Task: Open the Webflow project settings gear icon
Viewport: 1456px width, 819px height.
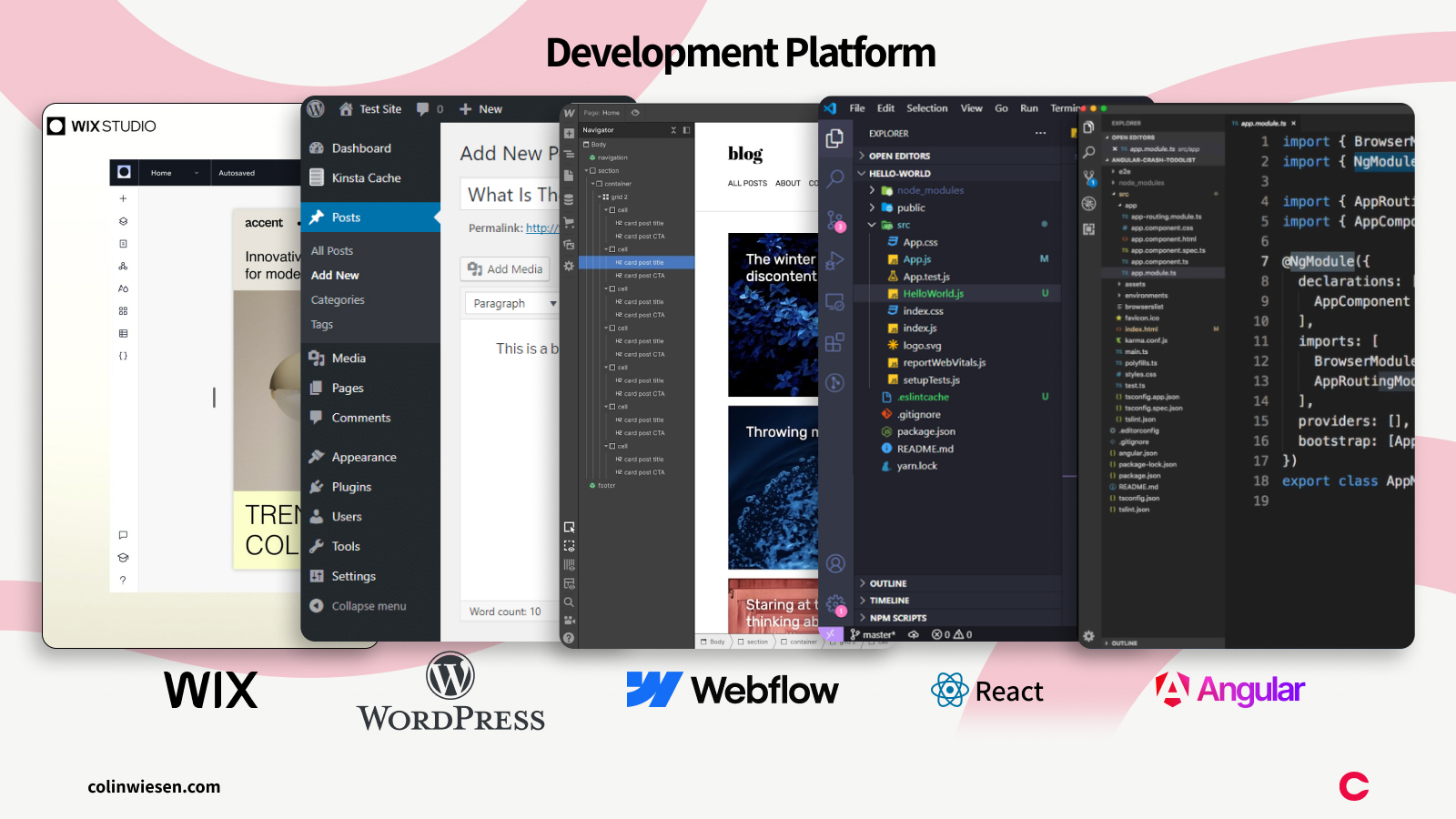Action: [568, 265]
